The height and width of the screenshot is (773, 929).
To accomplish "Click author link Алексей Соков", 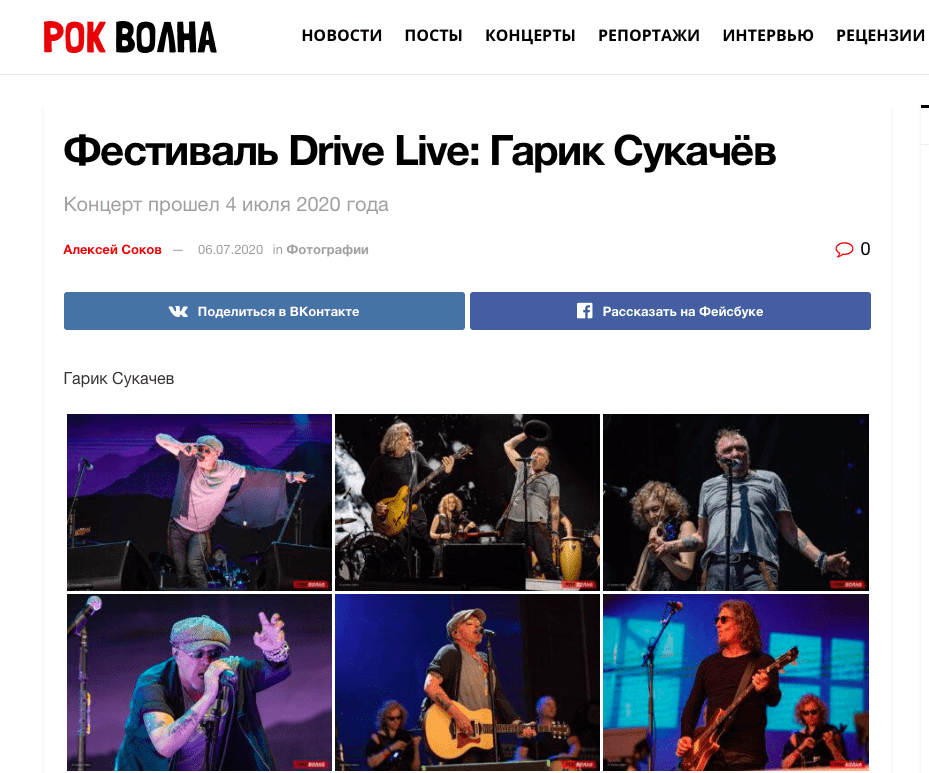I will 113,250.
